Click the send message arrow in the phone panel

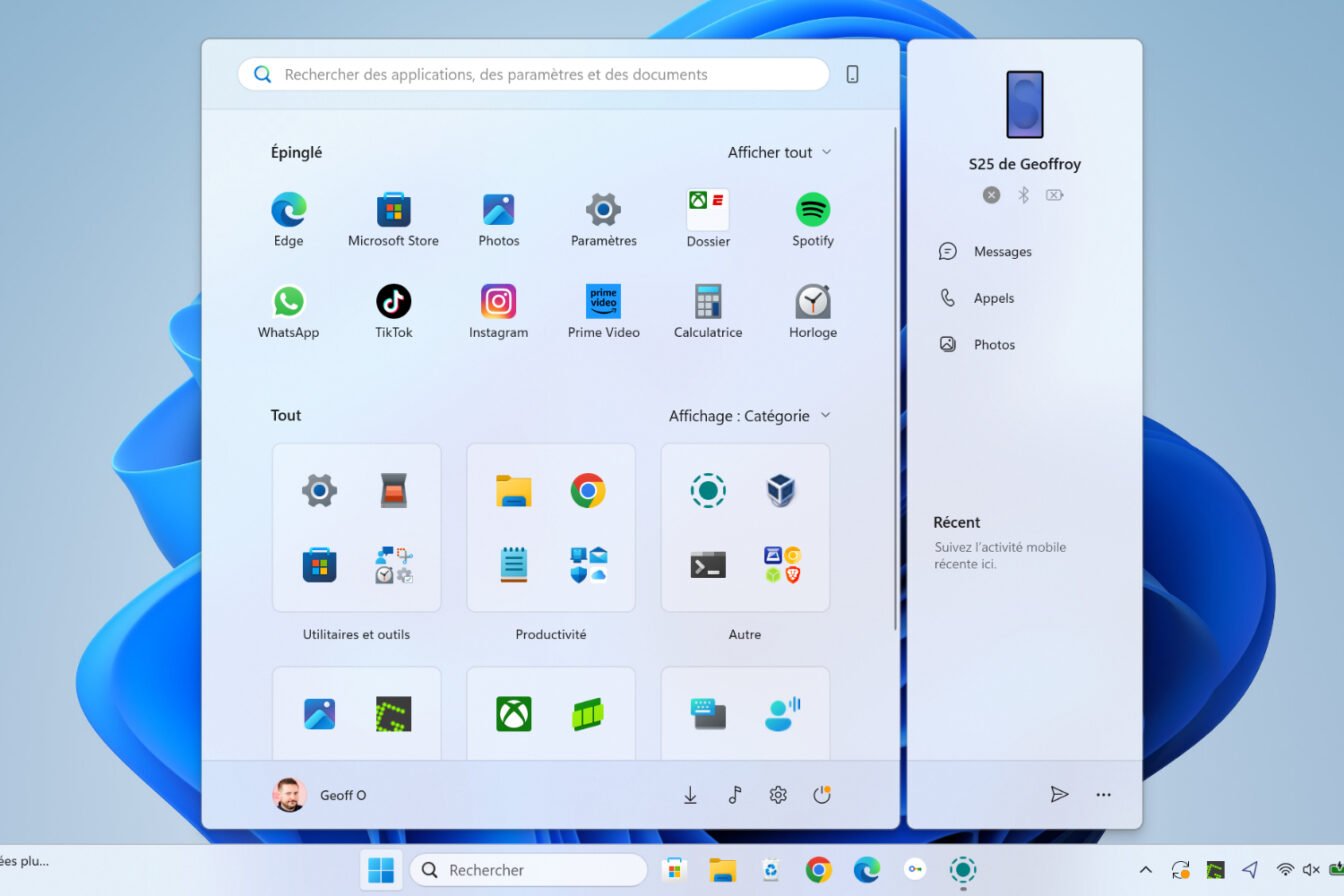[1060, 794]
